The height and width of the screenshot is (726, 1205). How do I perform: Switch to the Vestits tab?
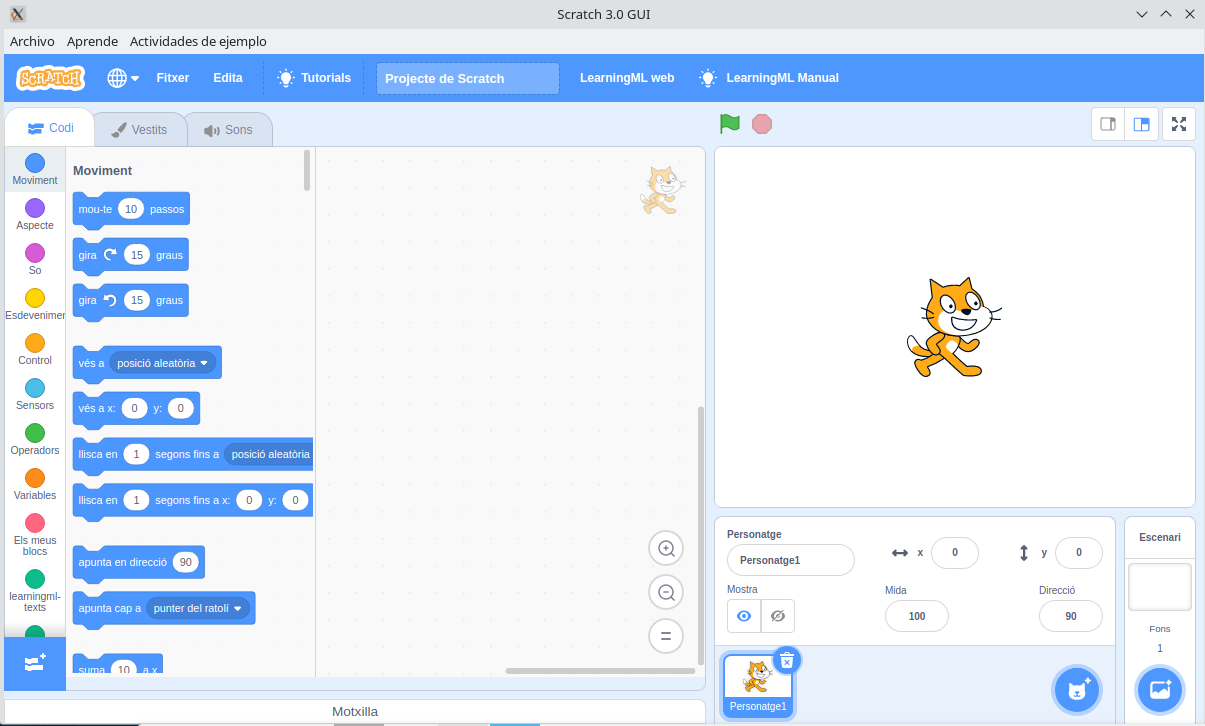coord(139,130)
